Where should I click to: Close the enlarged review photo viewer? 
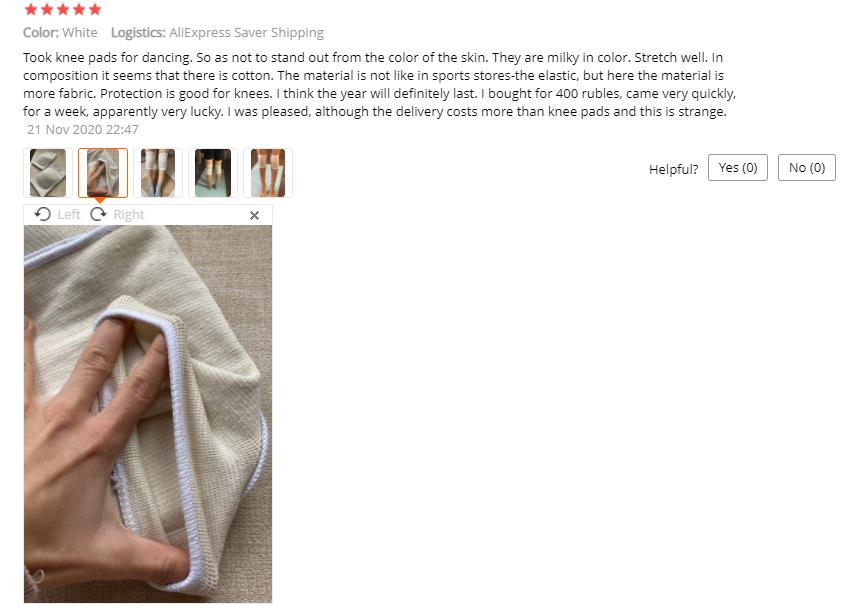click(x=255, y=216)
